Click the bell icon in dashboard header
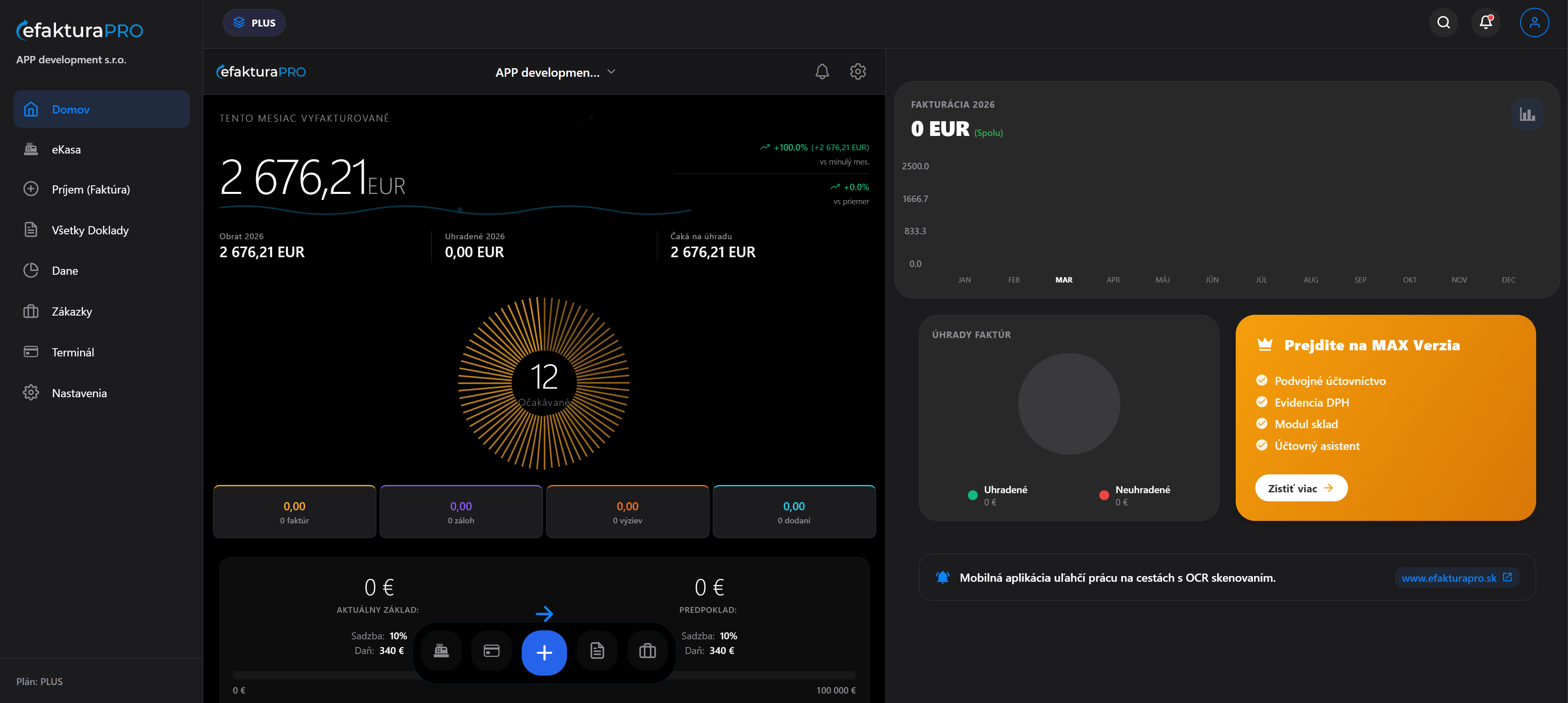This screenshot has width=1568, height=703. [822, 72]
